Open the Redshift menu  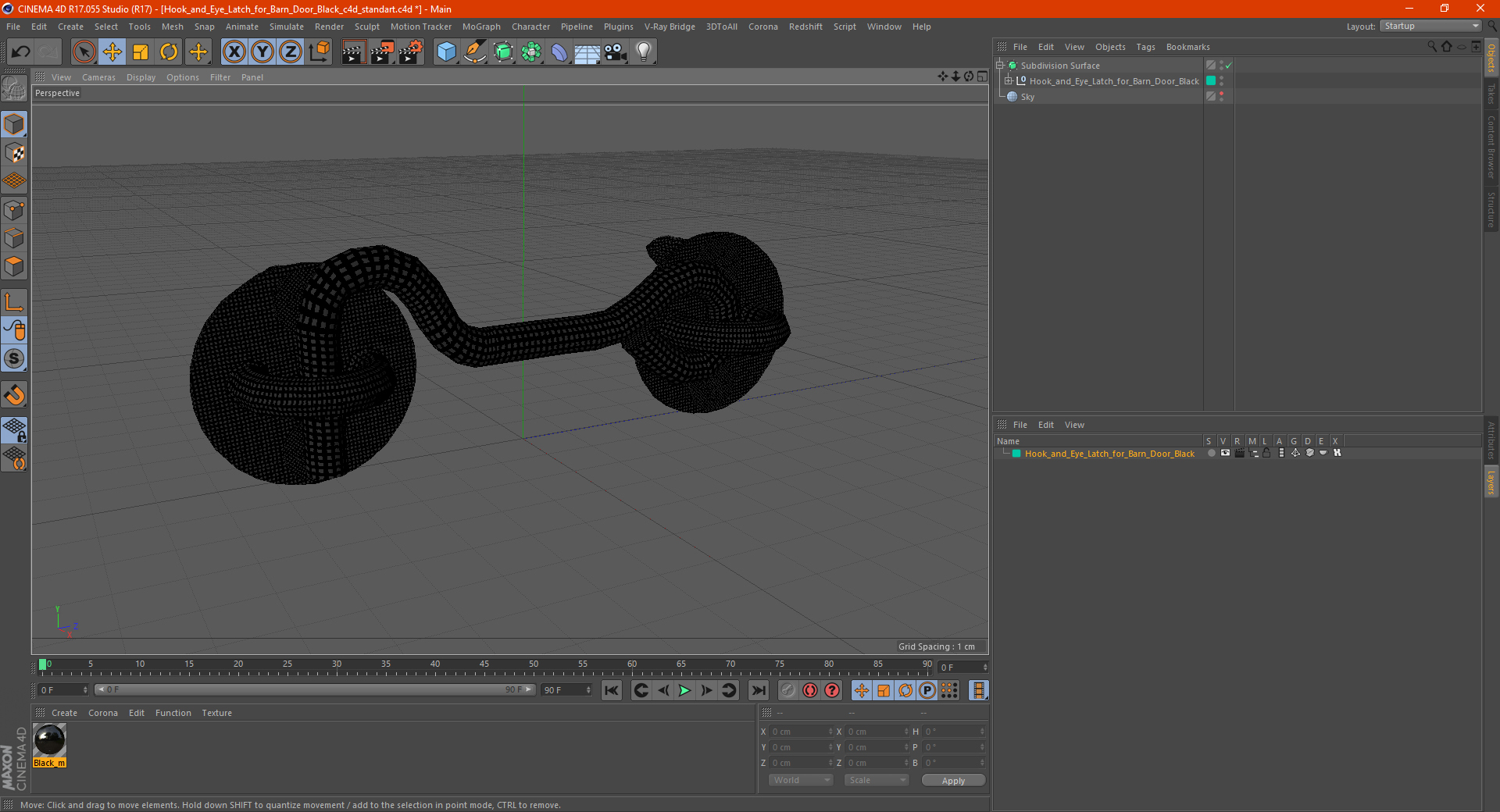tap(805, 27)
